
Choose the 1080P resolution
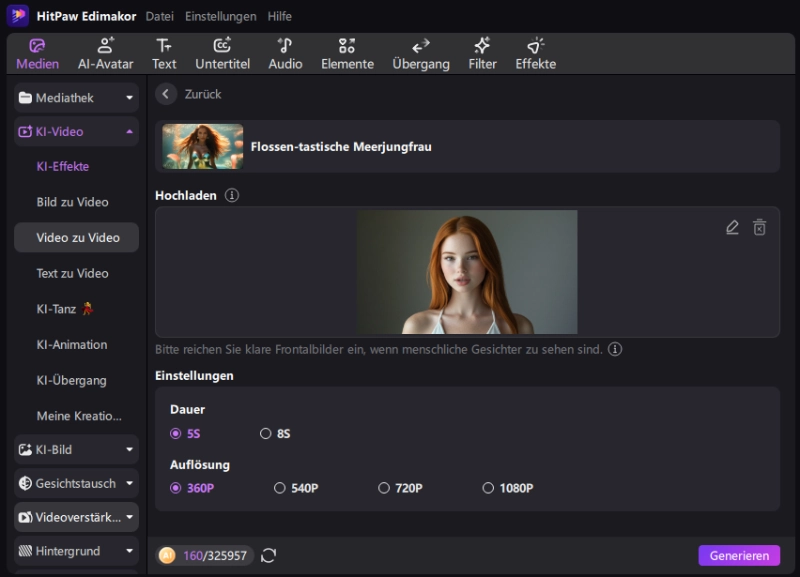pyautogui.click(x=488, y=488)
